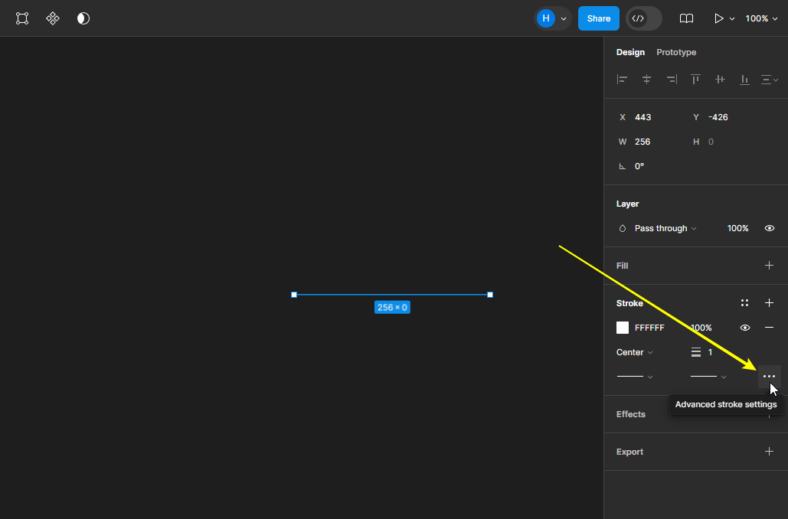Select the frame bounds tool icon
Viewport: 788px width, 519px height.
pos(22,19)
